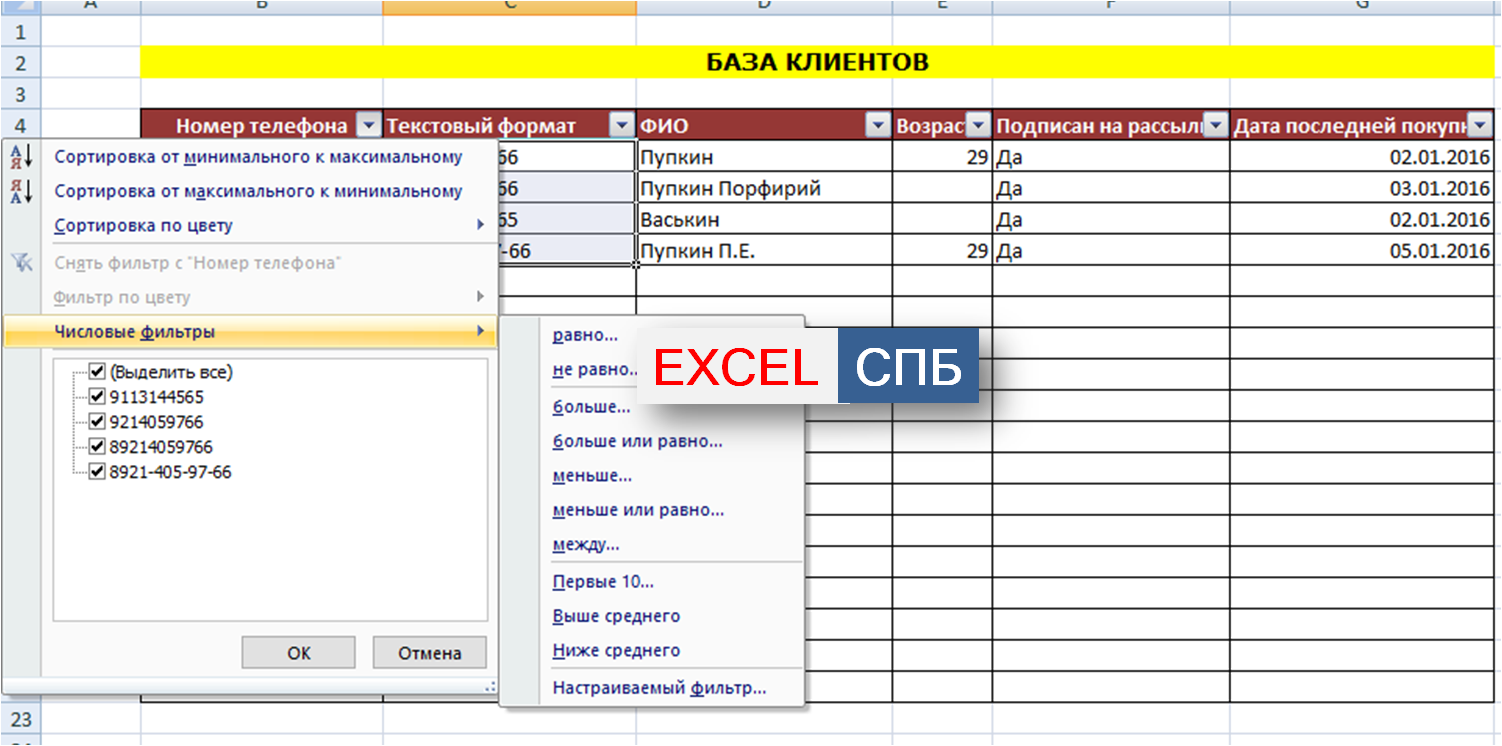1502x746 pixels.
Task: Uncheck the 8921-405-97-66 filter value
Action: pos(97,472)
